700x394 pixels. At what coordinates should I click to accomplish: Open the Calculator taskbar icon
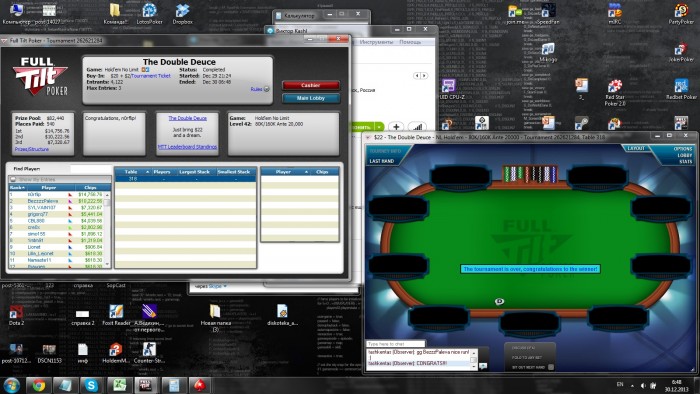(x=173, y=385)
